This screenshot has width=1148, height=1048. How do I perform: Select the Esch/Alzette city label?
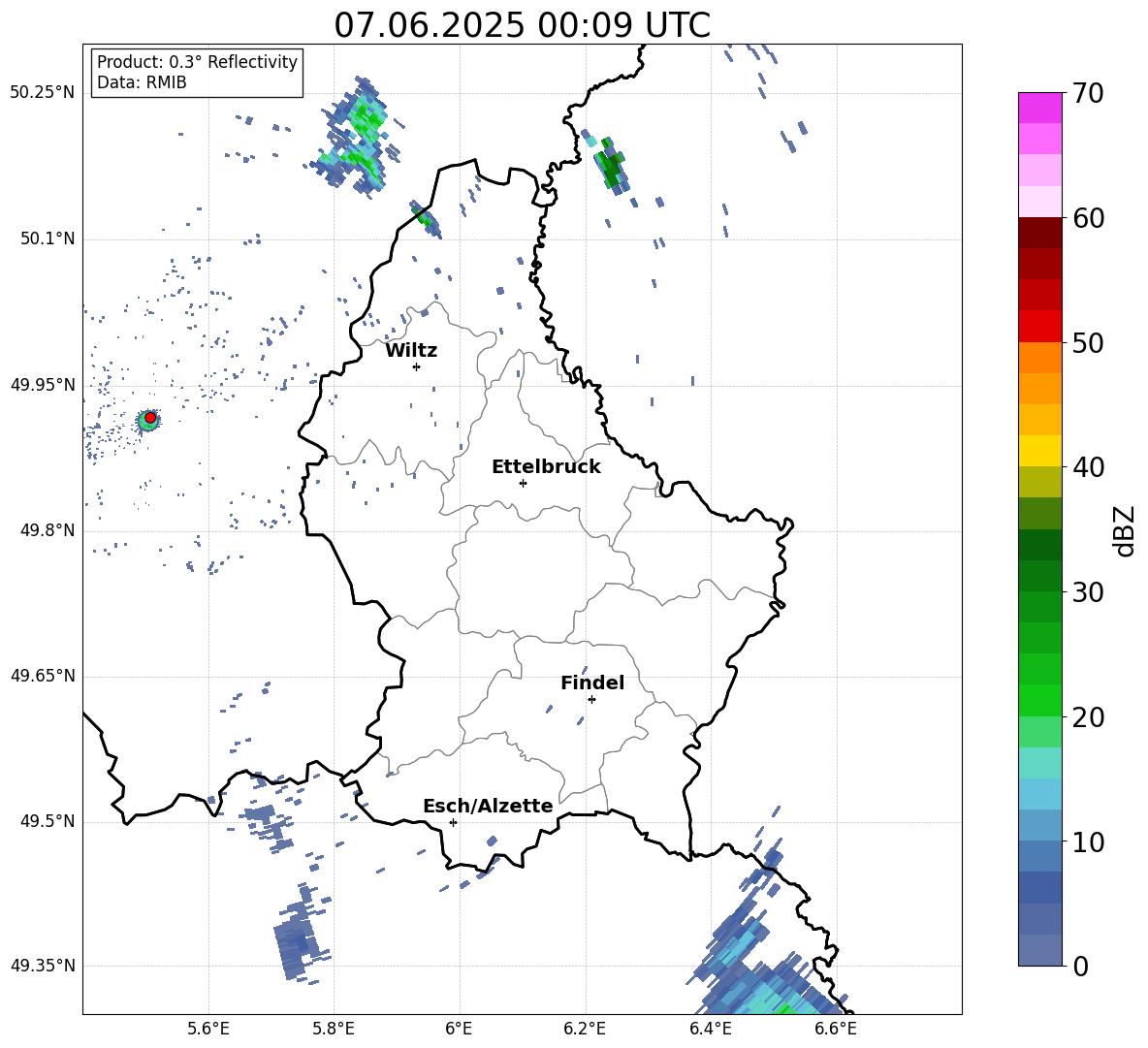click(x=488, y=806)
